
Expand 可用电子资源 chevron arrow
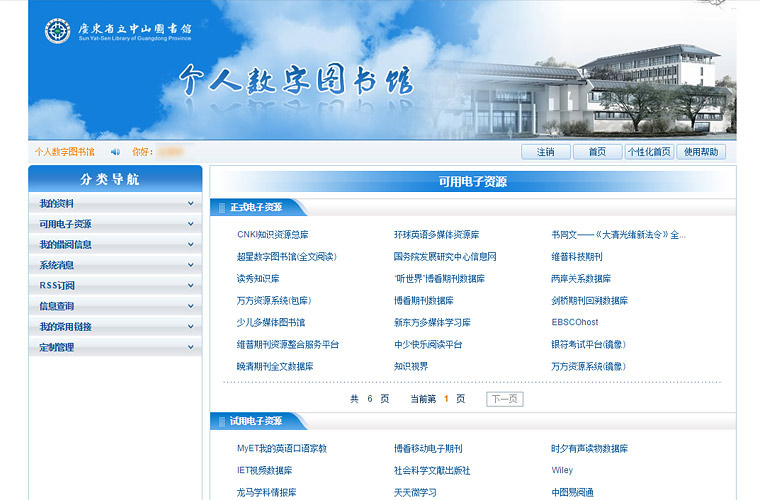coord(191,224)
